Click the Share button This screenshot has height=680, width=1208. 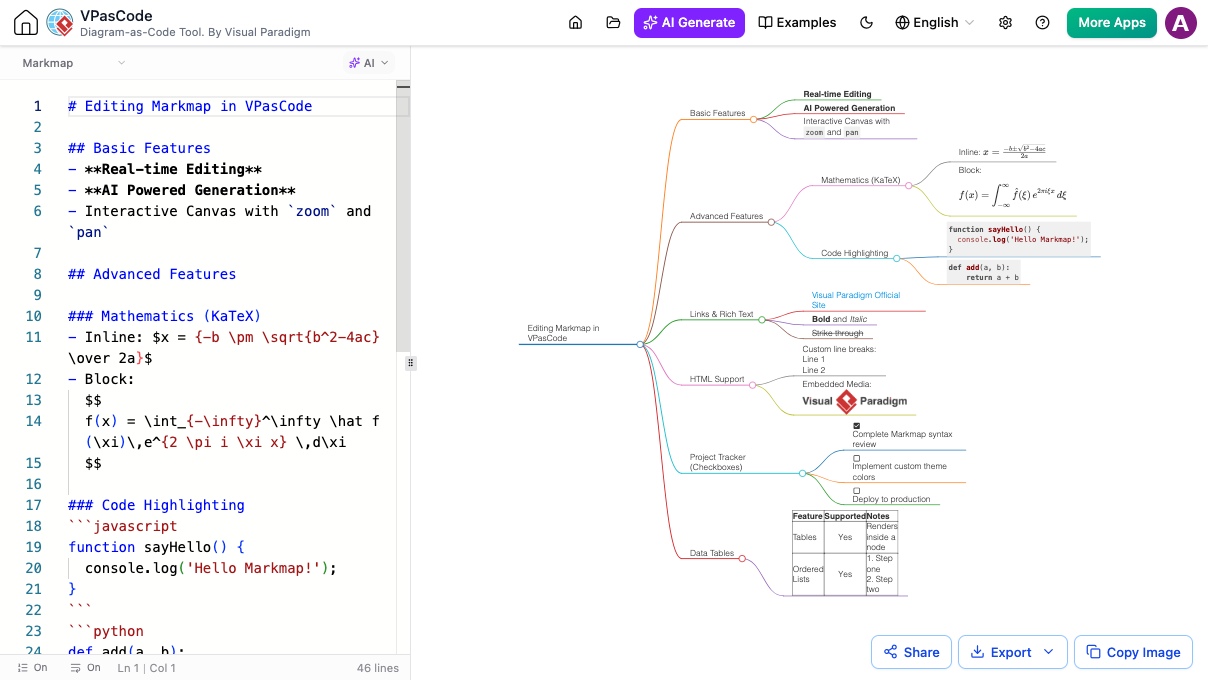coord(911,652)
